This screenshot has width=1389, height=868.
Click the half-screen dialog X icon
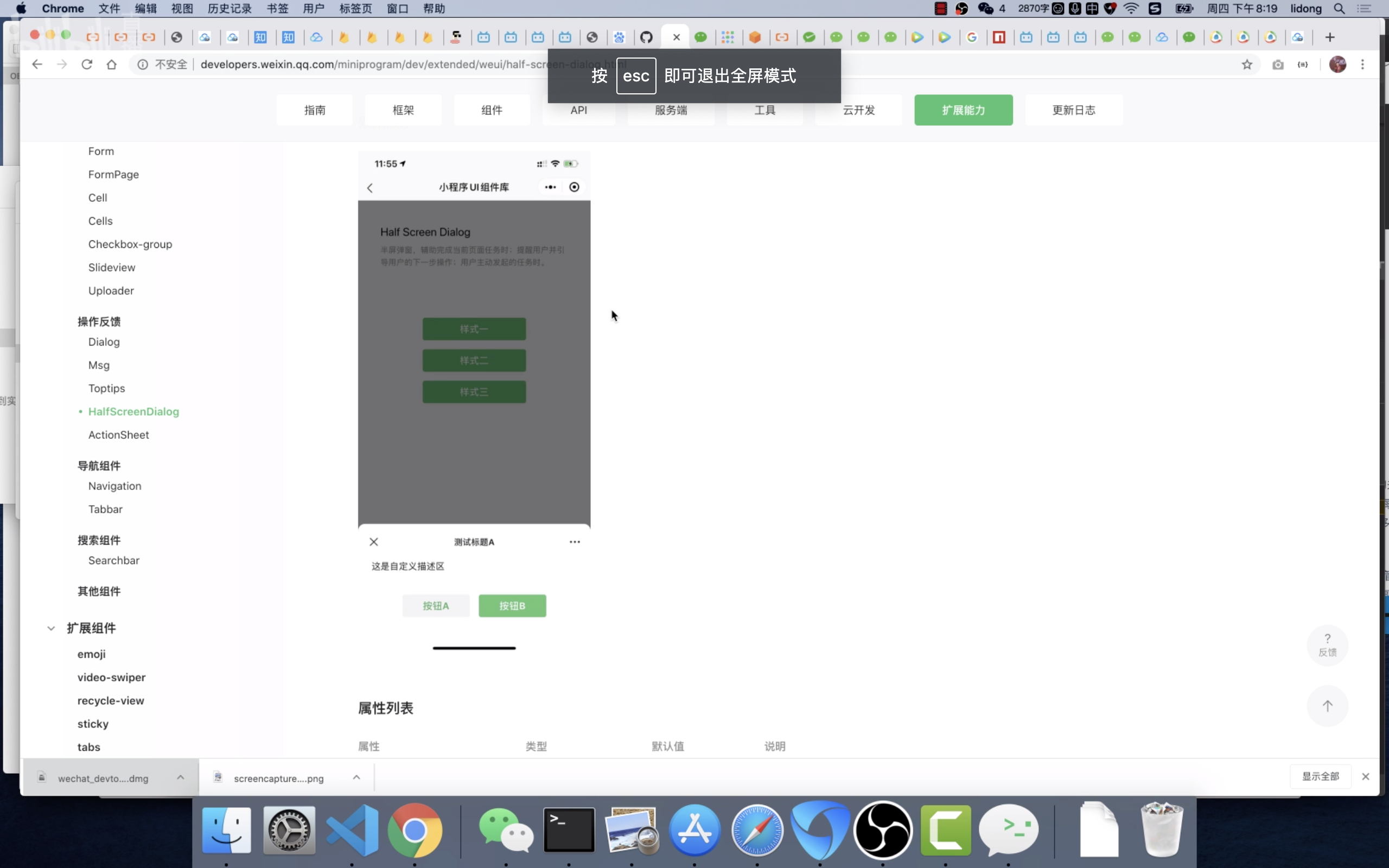[x=374, y=541]
